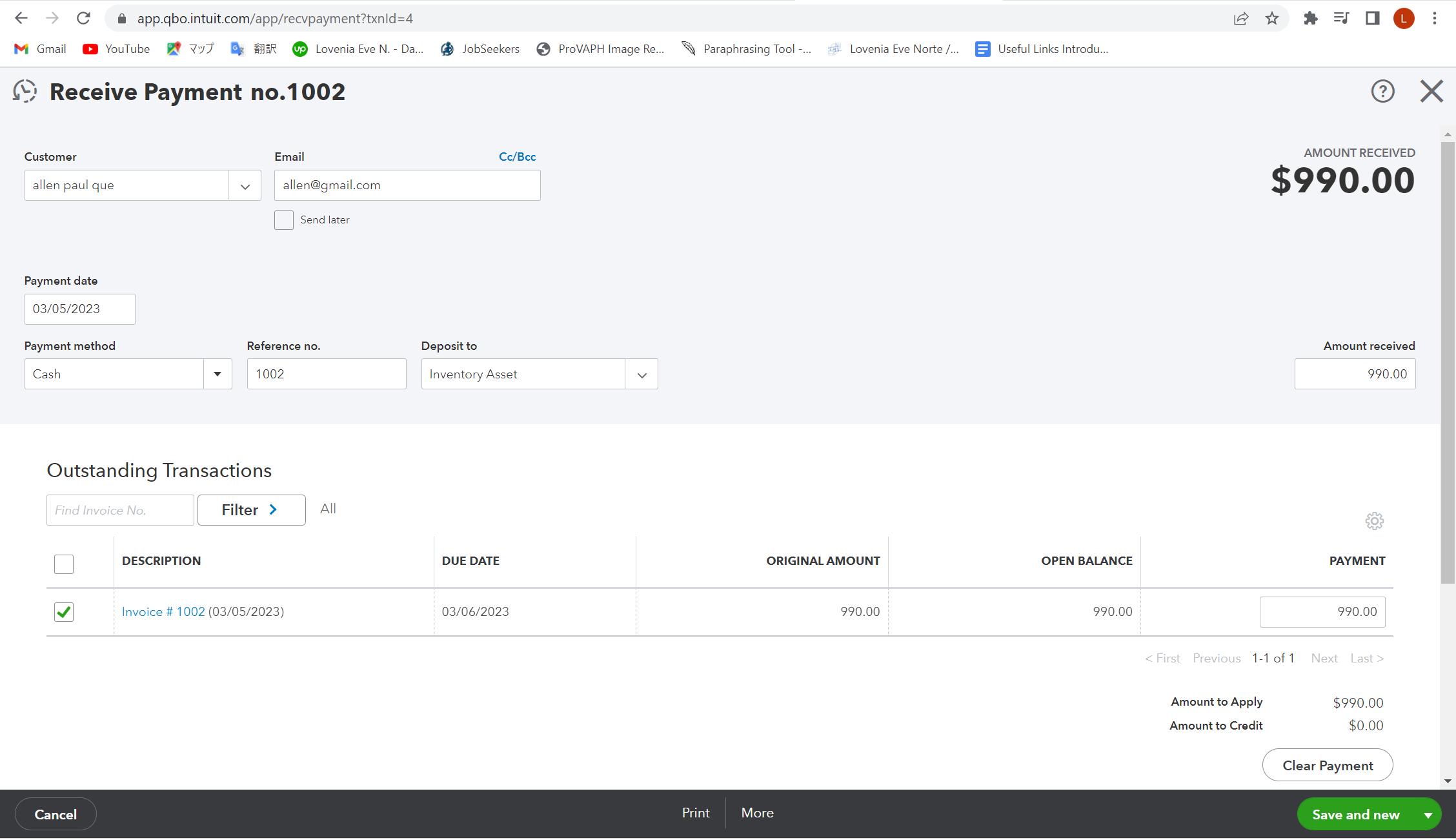Click the share page icon in address bar
The width and height of the screenshot is (1456, 840).
1240,18
